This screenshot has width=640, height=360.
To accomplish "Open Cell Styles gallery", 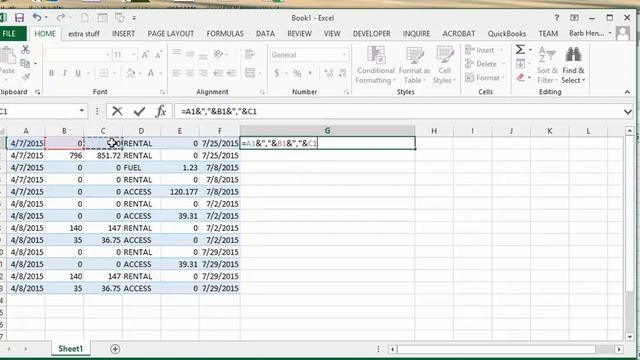I will [x=444, y=65].
